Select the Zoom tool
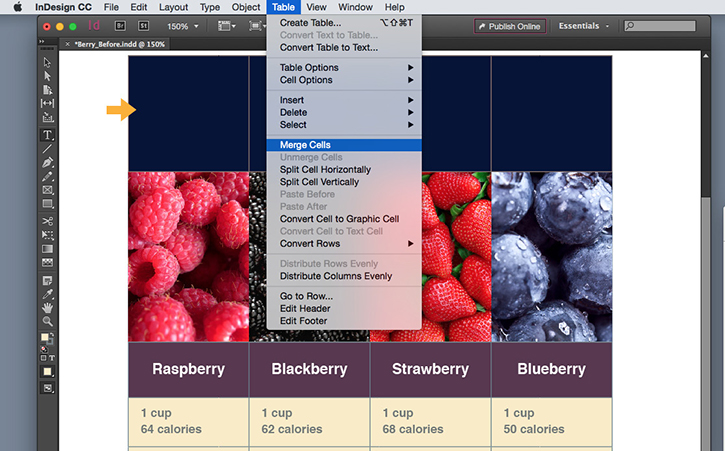725x451 pixels. (47, 321)
